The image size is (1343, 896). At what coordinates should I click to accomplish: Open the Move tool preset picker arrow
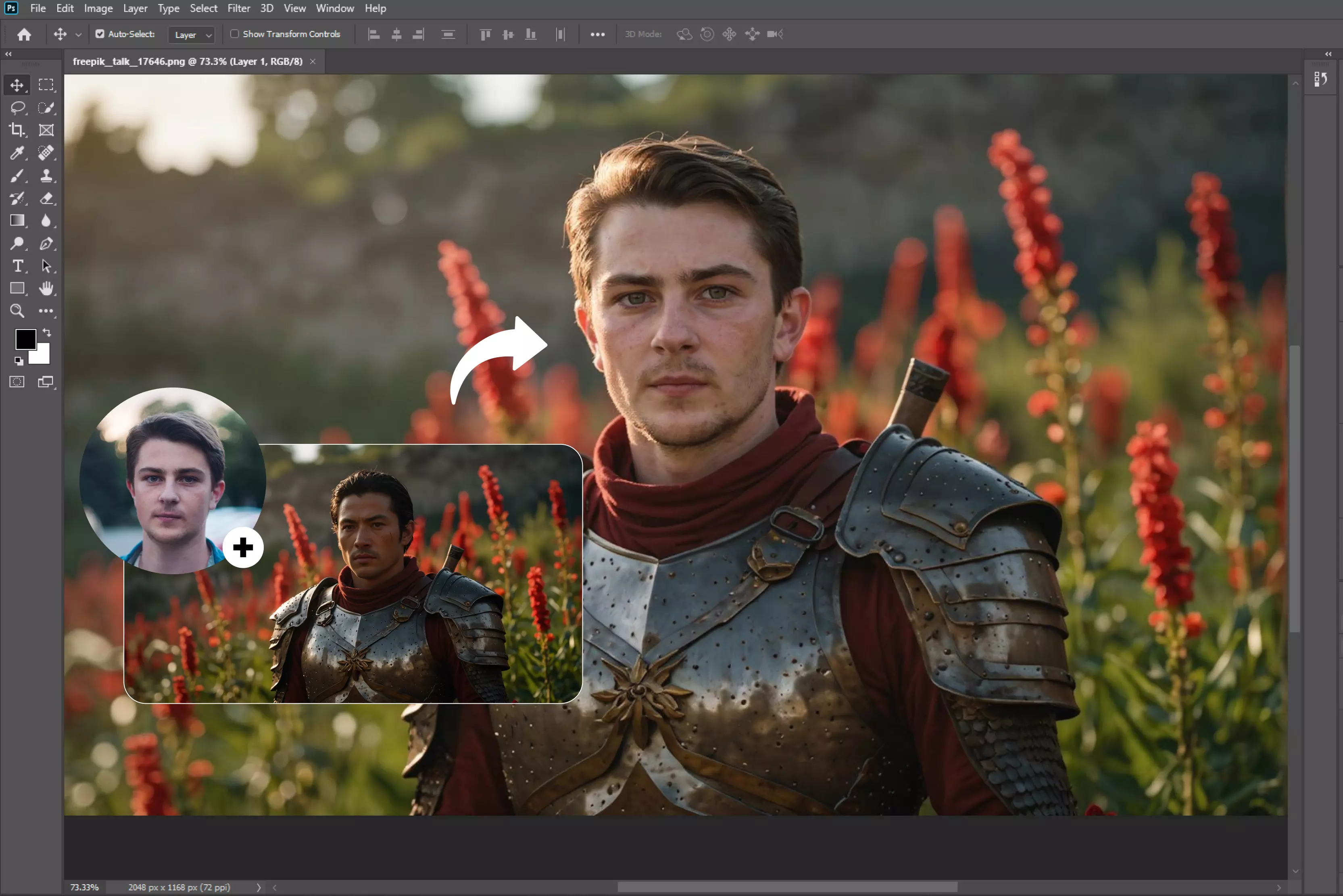(78, 35)
